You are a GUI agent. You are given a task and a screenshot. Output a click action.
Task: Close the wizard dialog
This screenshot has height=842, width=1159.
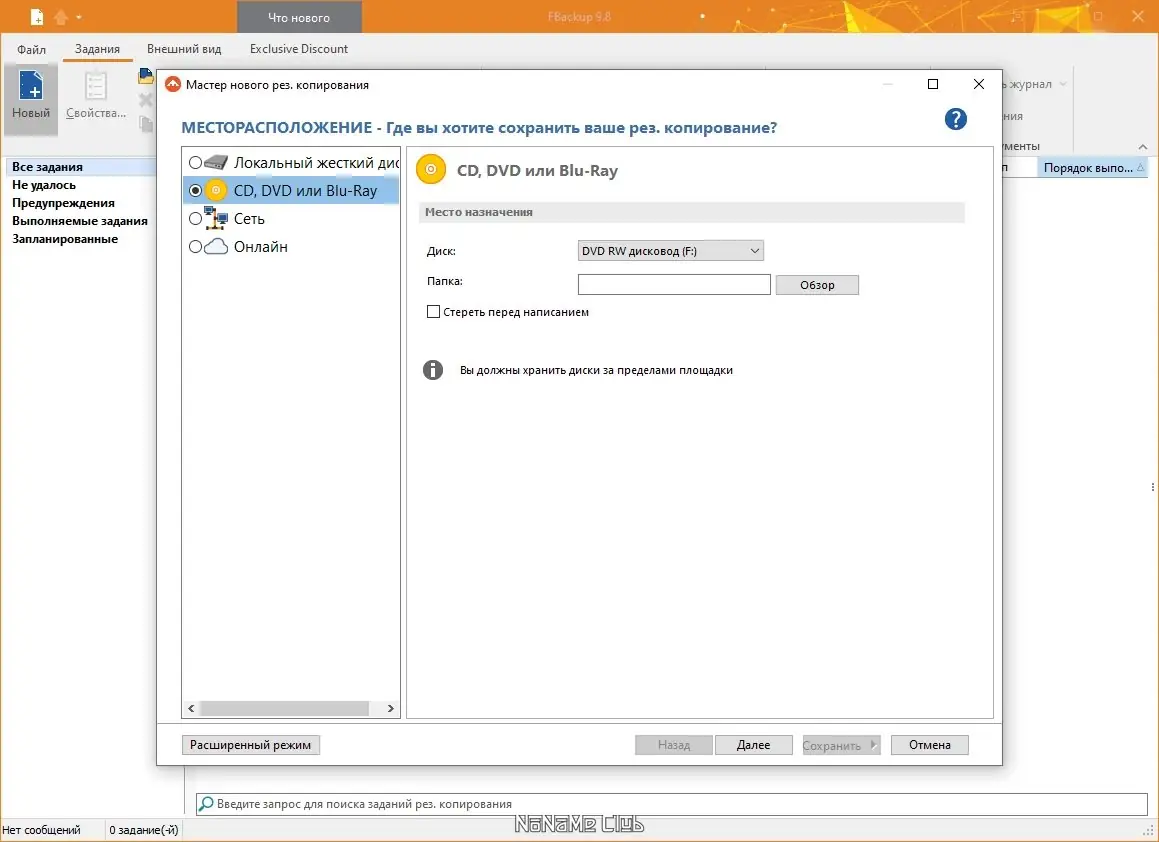[x=979, y=84]
